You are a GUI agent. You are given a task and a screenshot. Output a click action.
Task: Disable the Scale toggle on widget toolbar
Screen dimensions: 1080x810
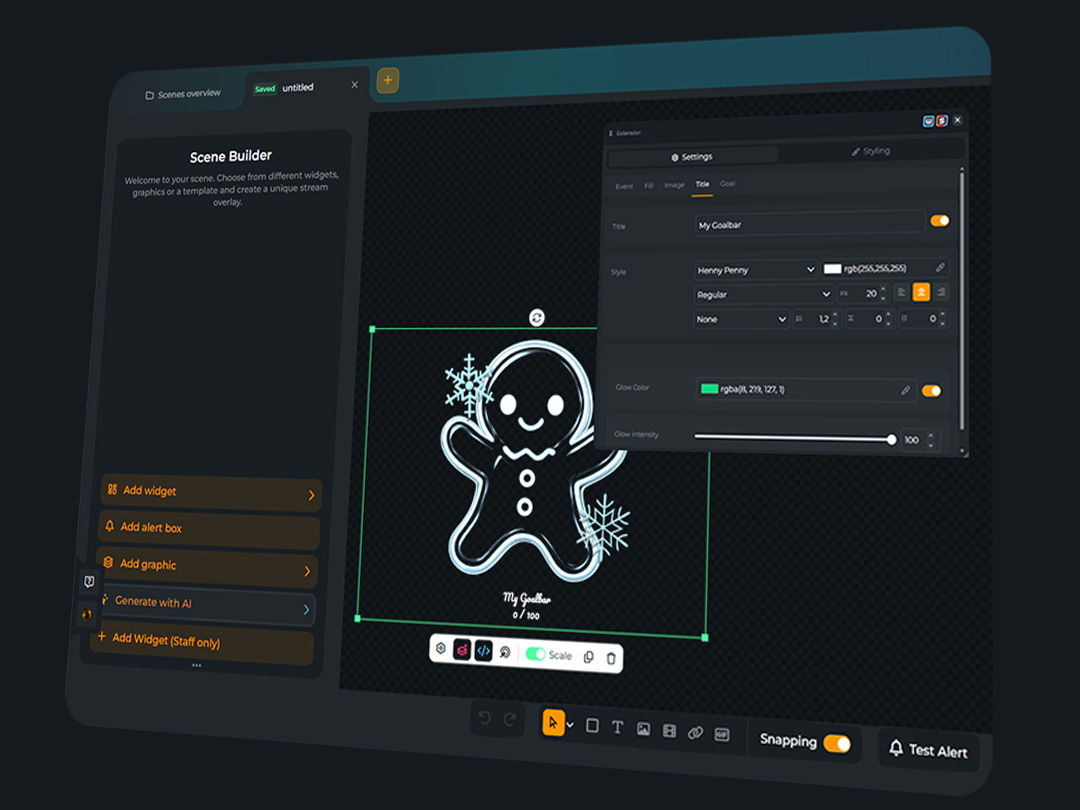click(536, 654)
